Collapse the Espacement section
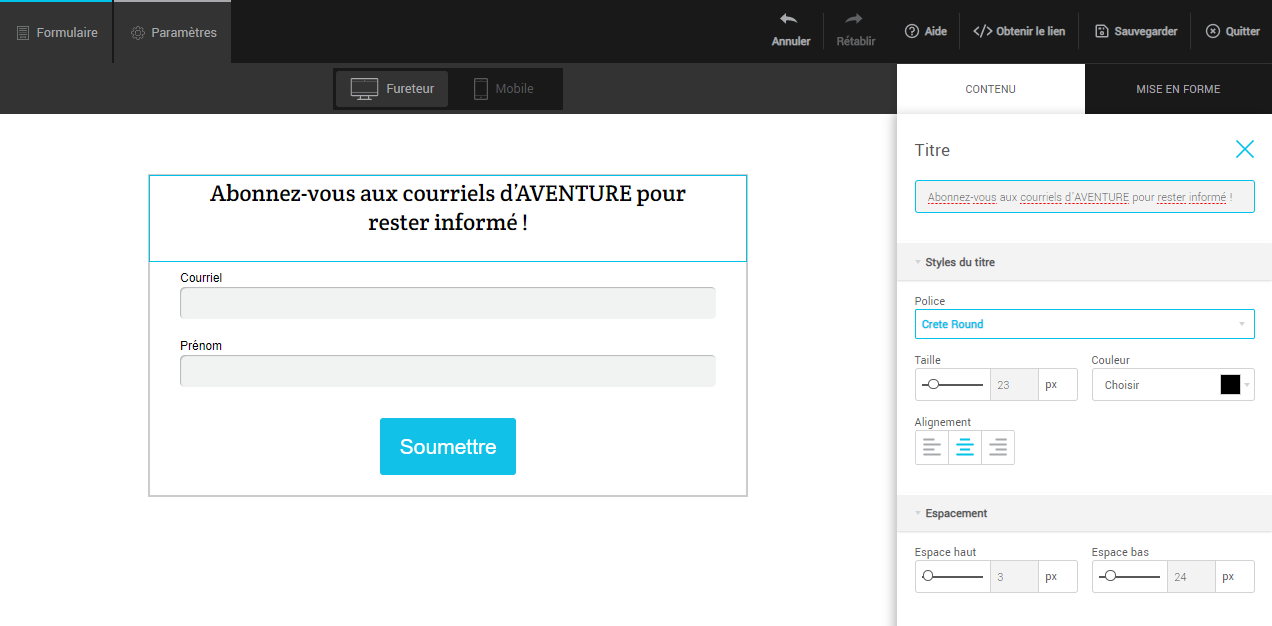The height and width of the screenshot is (626, 1272). pos(955,513)
